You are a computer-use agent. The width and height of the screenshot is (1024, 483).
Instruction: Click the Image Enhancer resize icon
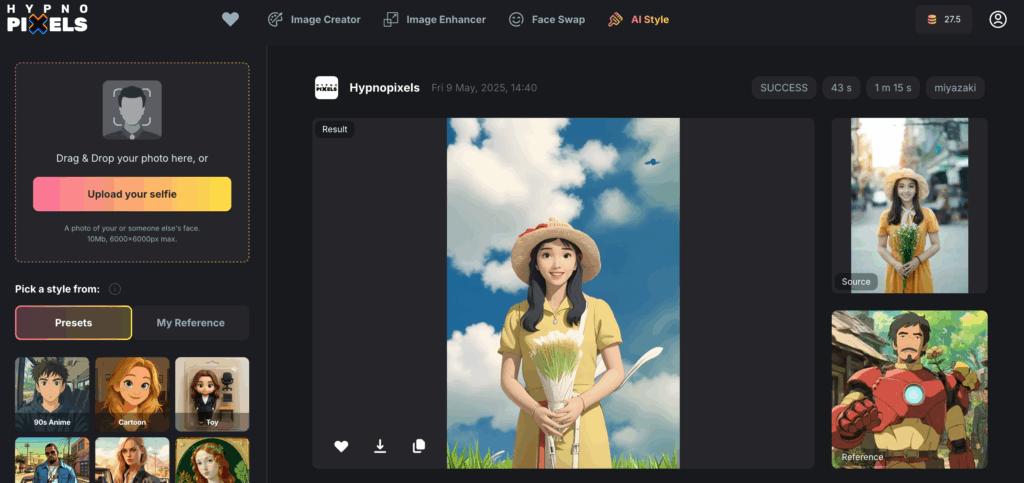click(x=391, y=20)
